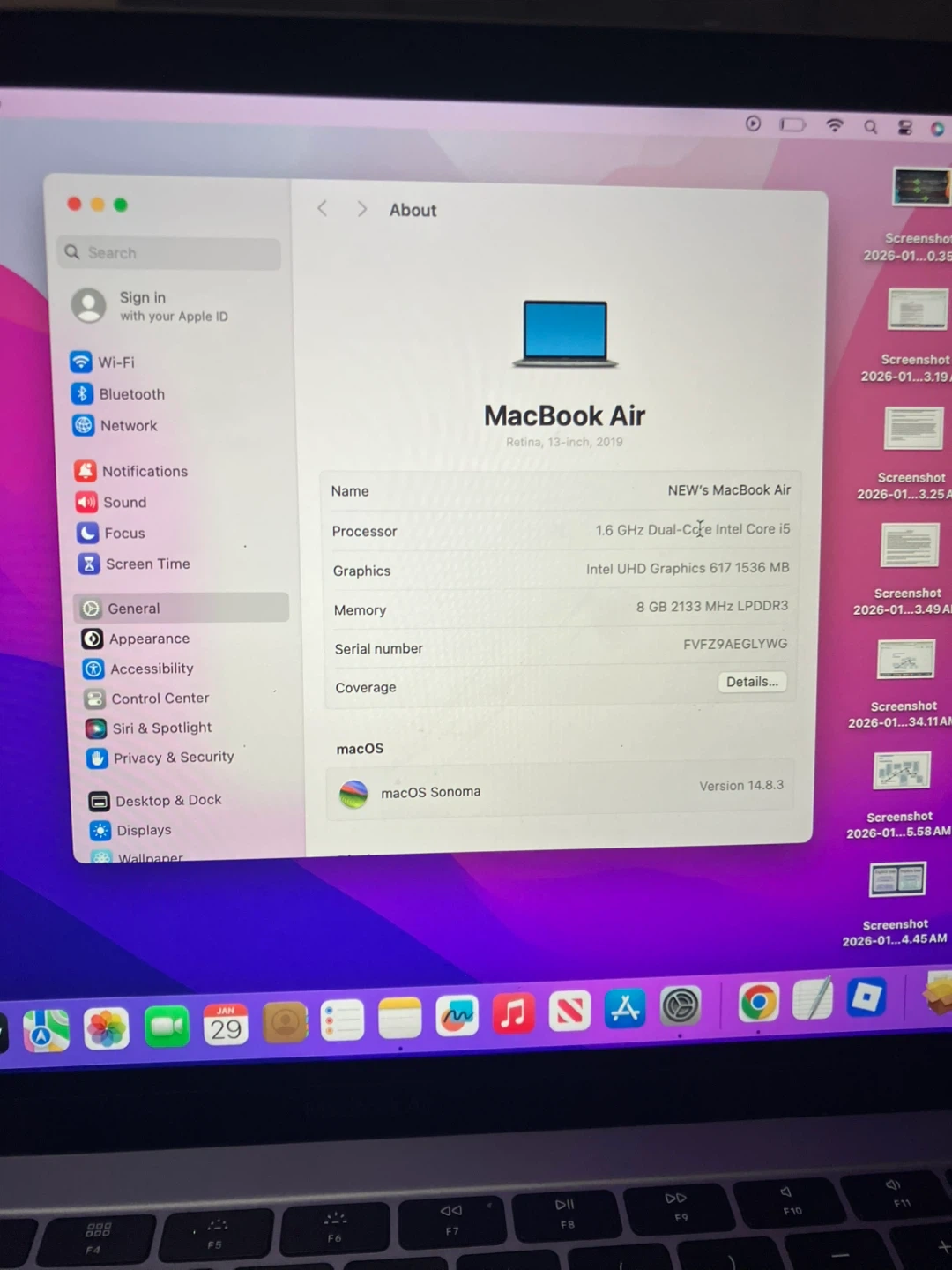Click the Details... button for Coverage
Screen dimensions: 952x1270
tap(751, 682)
